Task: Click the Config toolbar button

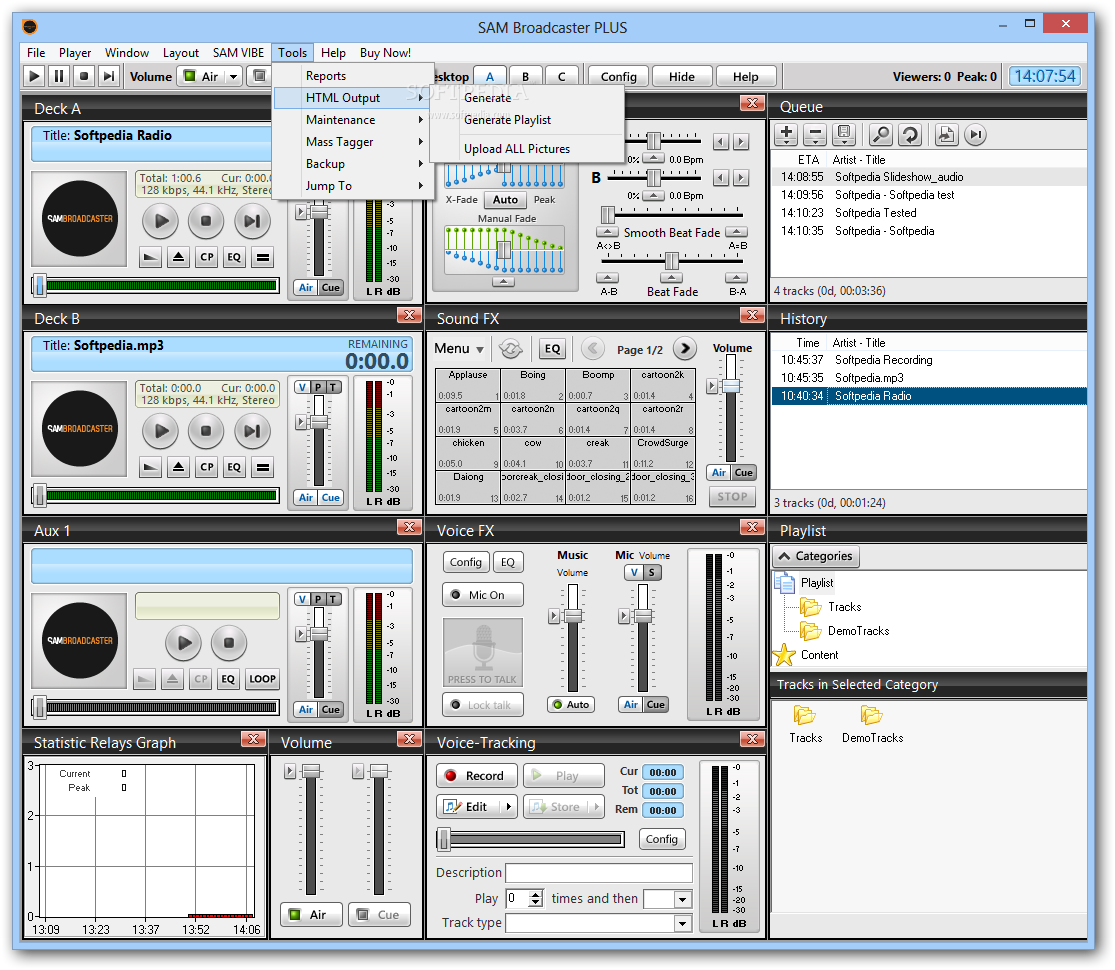Action: [619, 77]
